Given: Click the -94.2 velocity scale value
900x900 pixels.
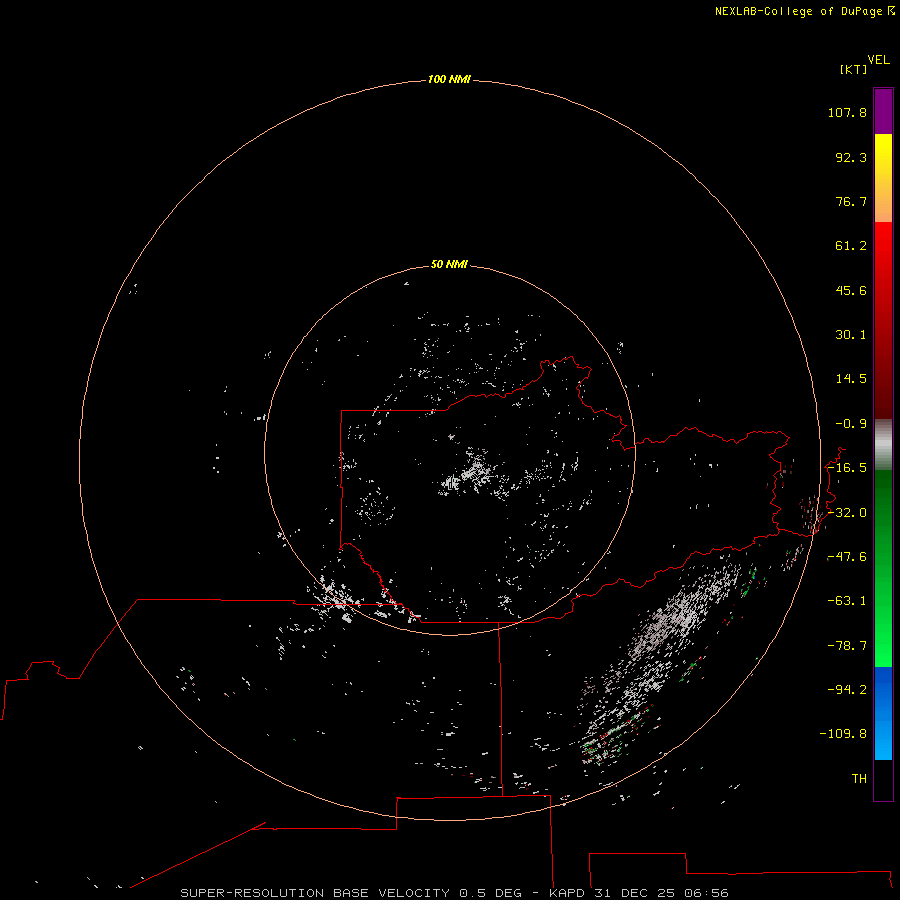Looking at the screenshot, I should pos(847,690).
